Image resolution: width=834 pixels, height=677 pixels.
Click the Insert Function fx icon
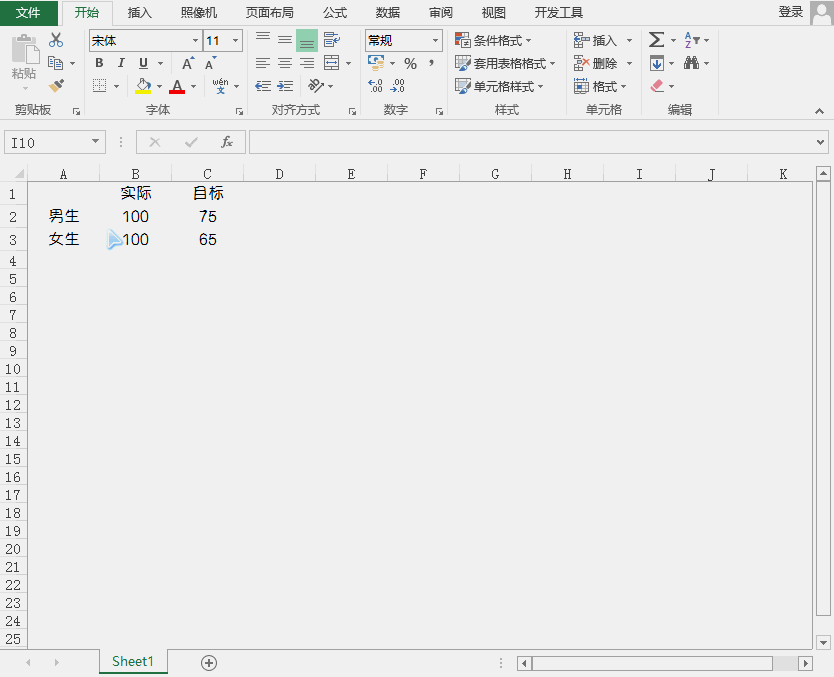(x=227, y=142)
